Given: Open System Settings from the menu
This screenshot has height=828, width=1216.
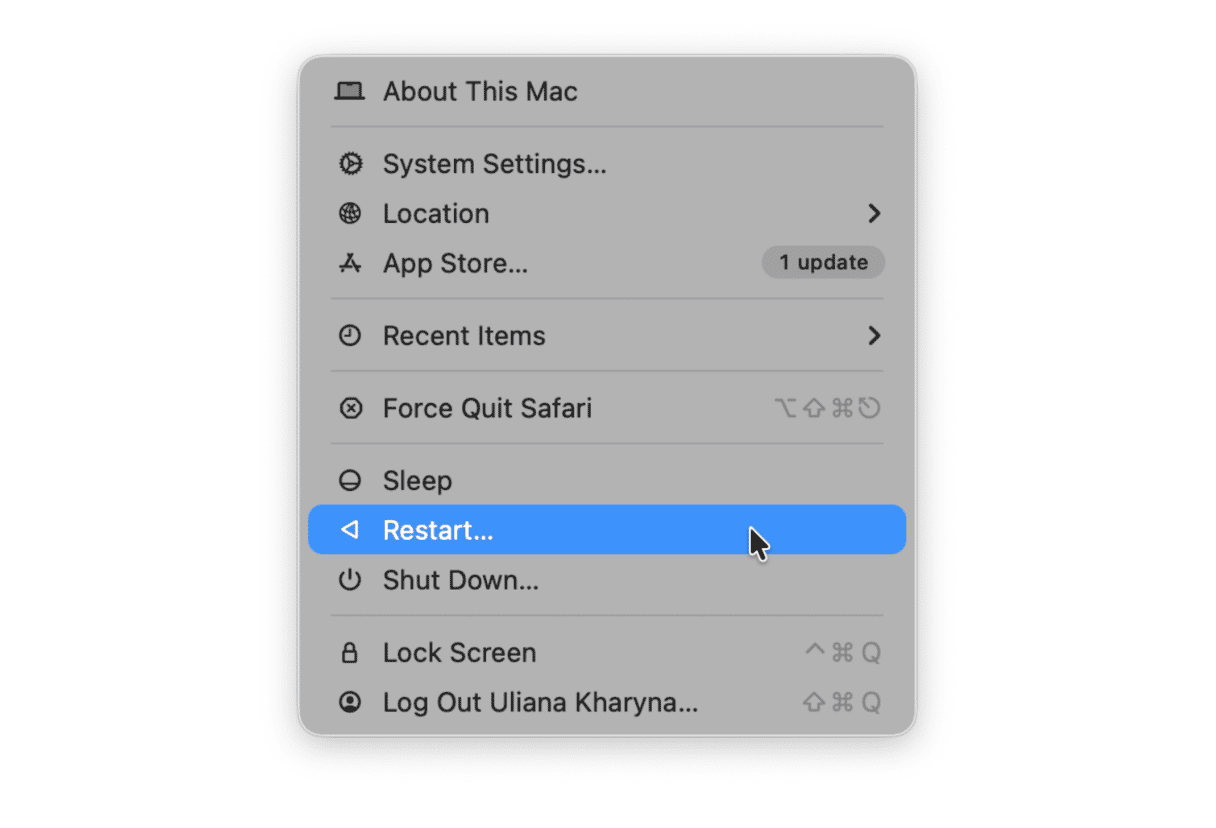Looking at the screenshot, I should [496, 163].
